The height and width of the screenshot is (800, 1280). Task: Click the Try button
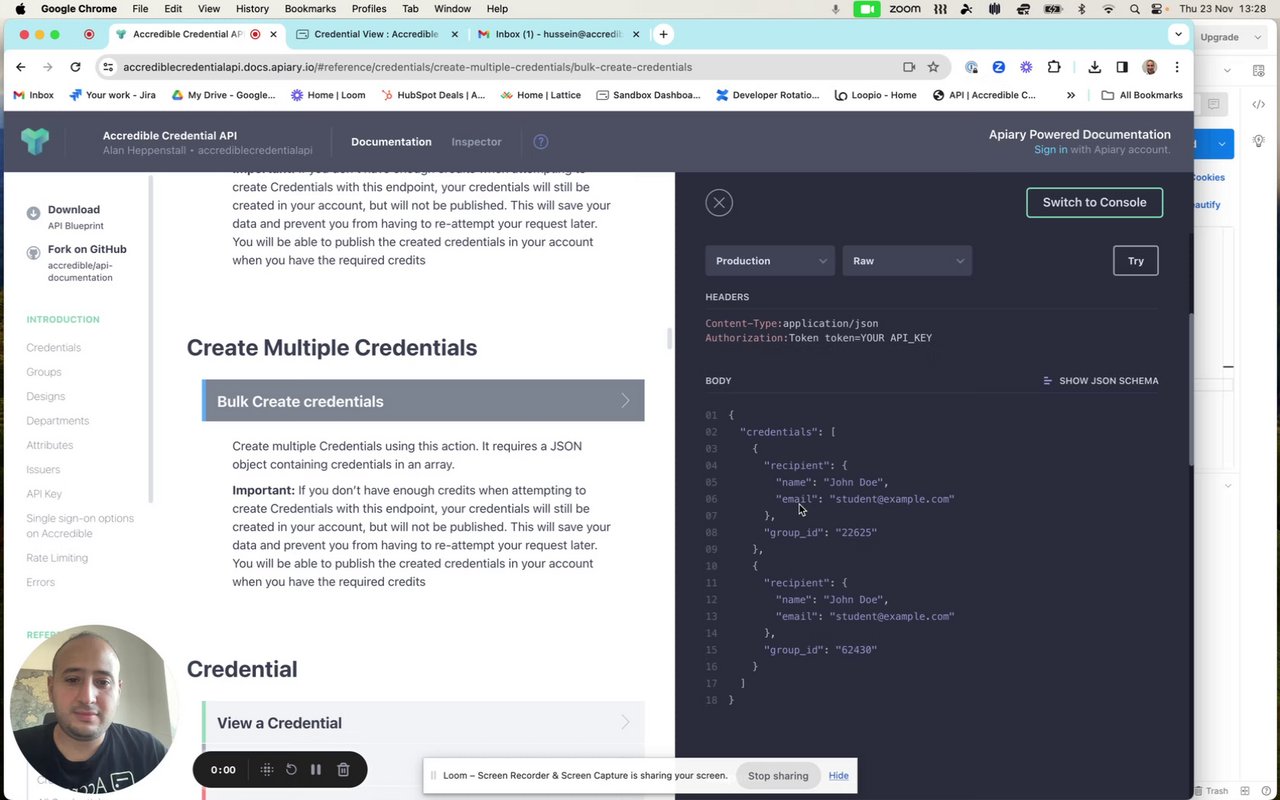coord(1136,261)
